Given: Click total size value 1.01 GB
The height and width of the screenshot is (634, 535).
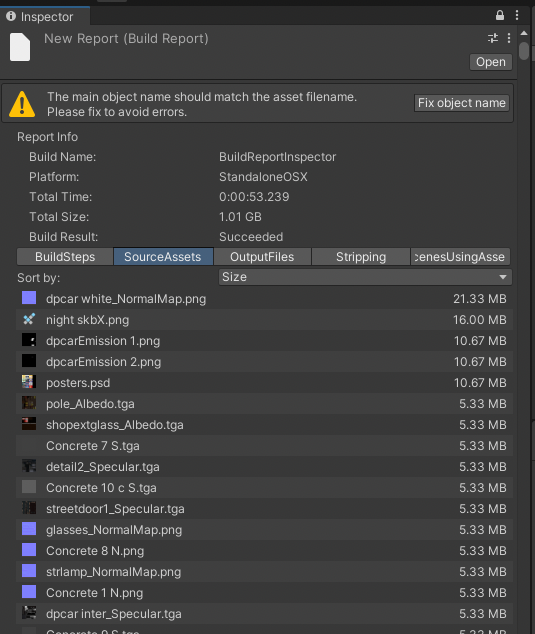Looking at the screenshot, I should coord(240,217).
